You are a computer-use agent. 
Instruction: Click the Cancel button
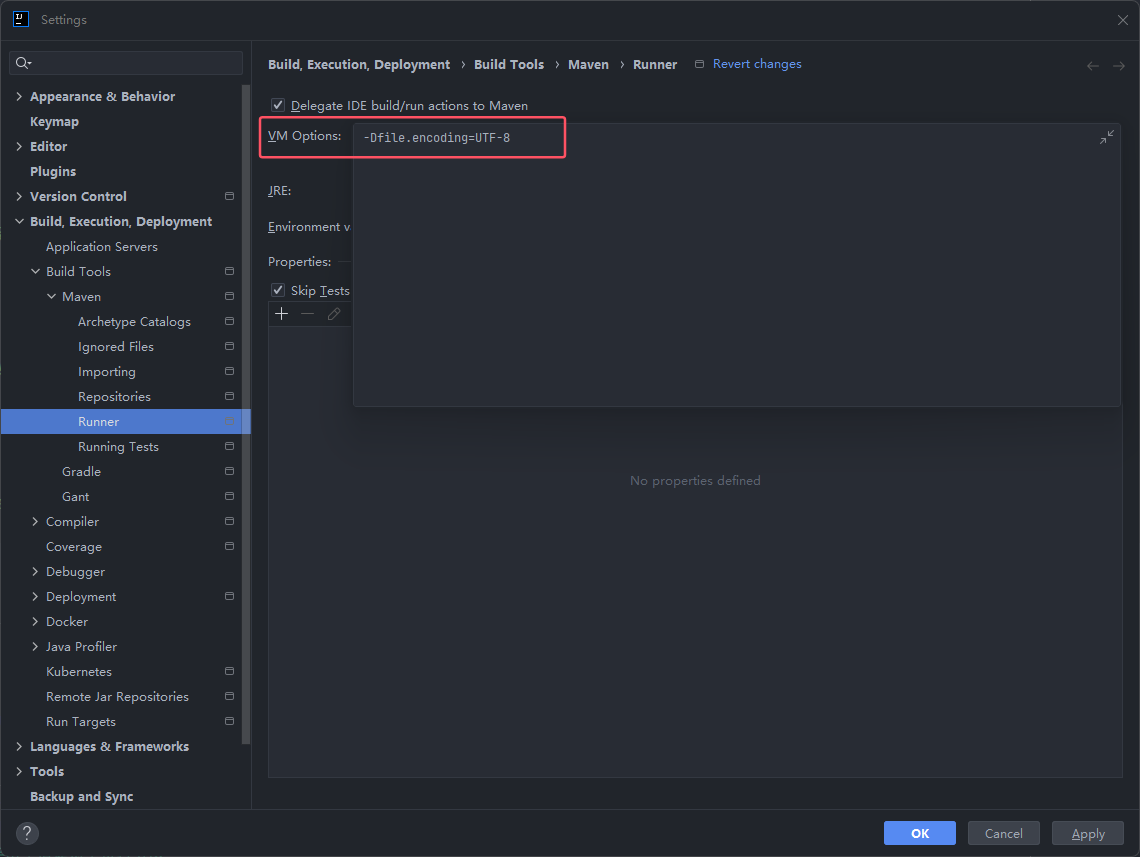tap(1003, 833)
